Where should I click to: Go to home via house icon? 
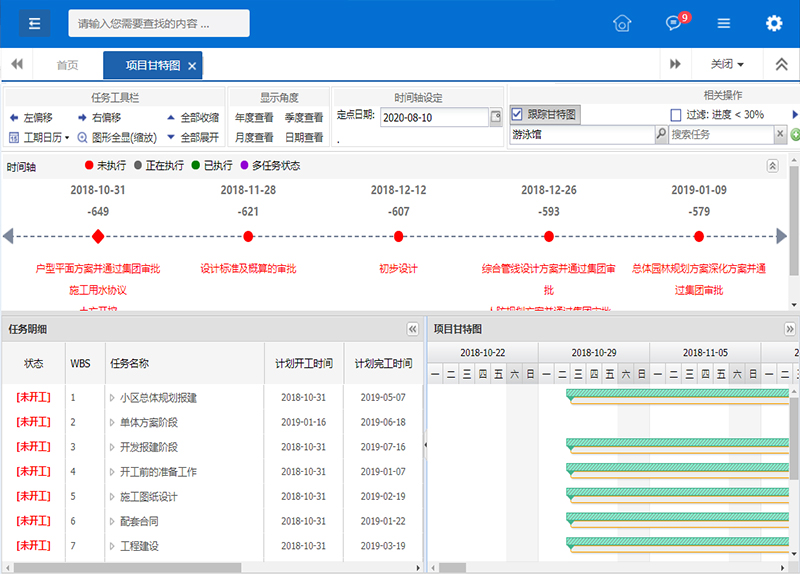click(623, 24)
